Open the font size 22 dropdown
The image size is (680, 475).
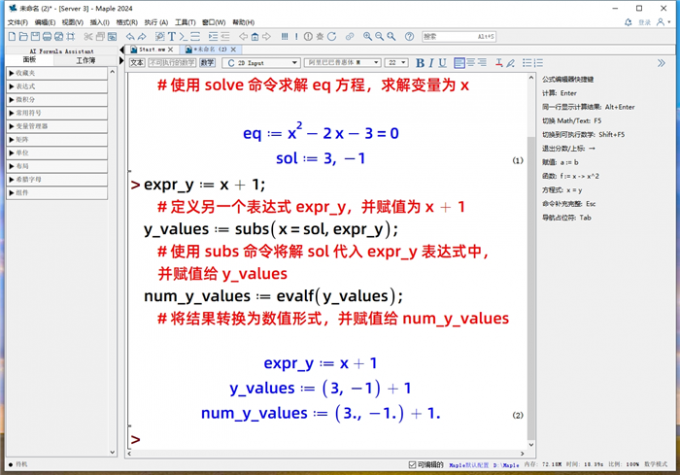[x=396, y=62]
